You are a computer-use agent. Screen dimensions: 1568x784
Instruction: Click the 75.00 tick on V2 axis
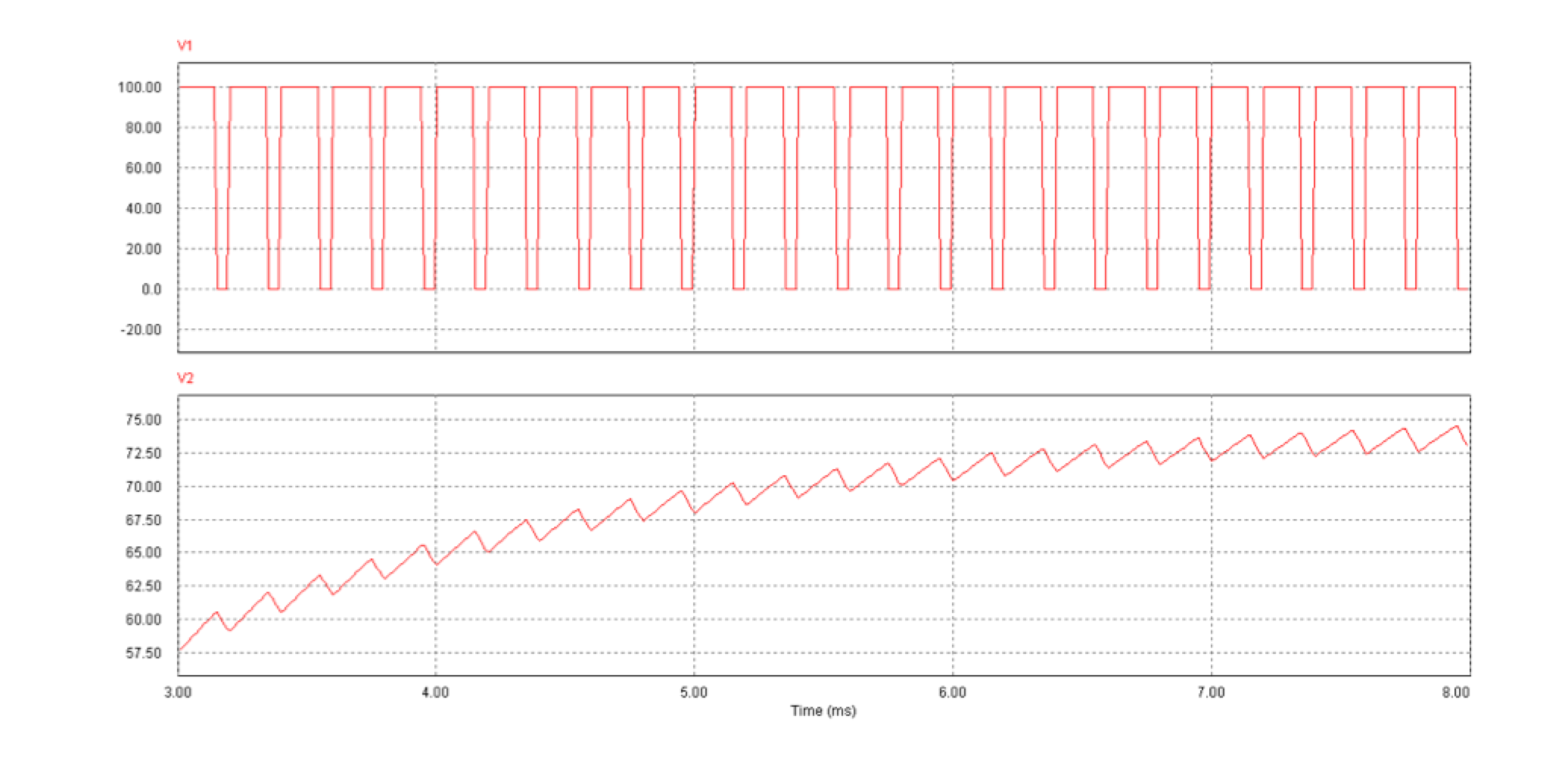point(143,420)
